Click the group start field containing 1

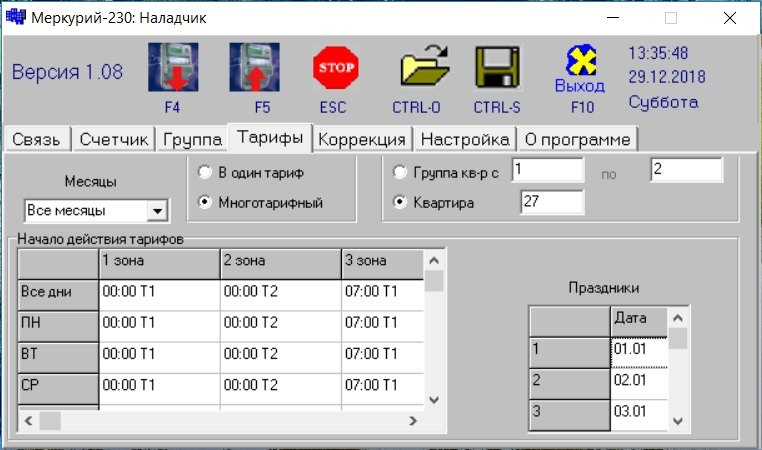tap(548, 170)
